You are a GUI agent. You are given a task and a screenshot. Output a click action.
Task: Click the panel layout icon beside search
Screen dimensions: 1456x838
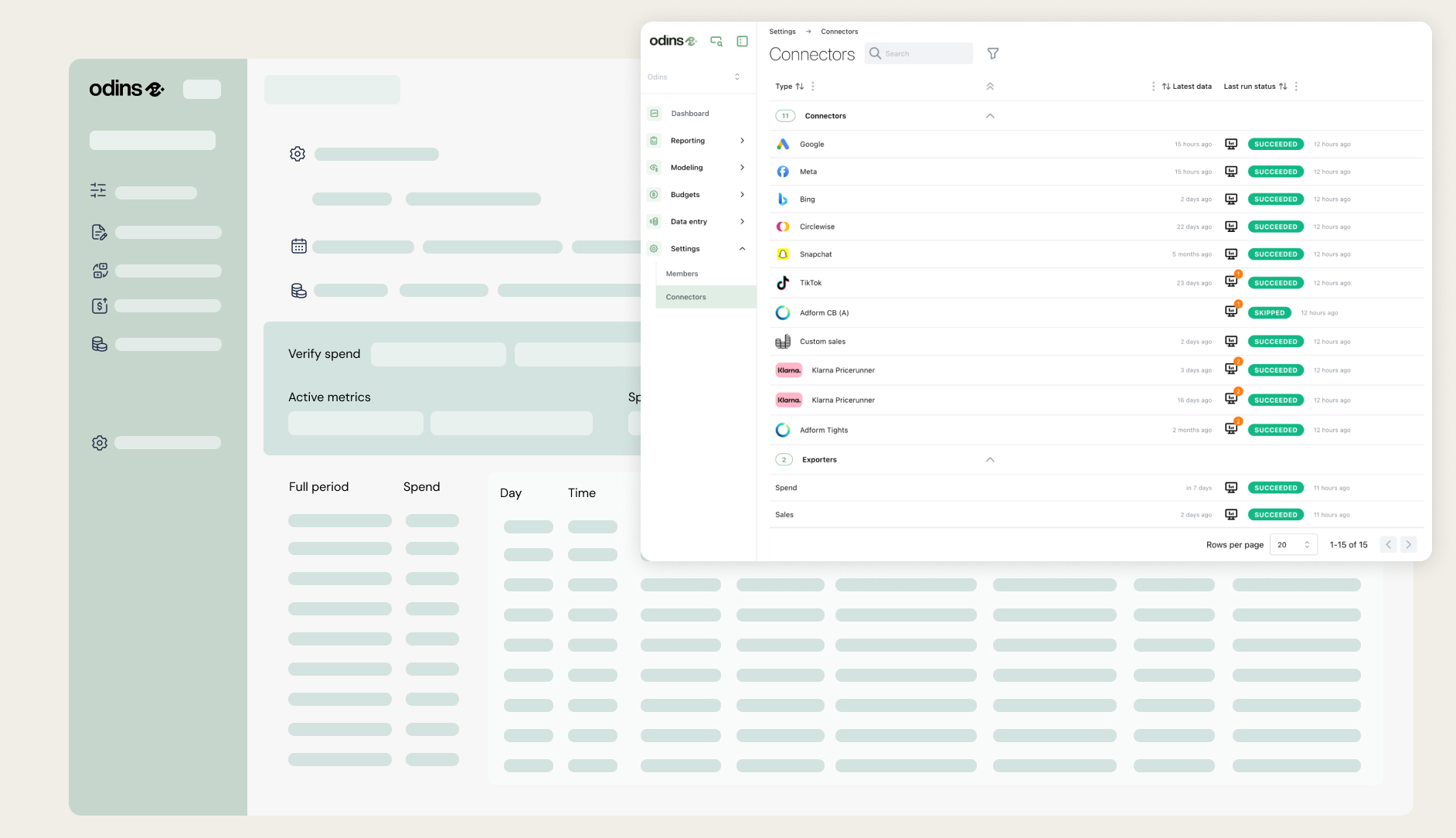click(742, 41)
